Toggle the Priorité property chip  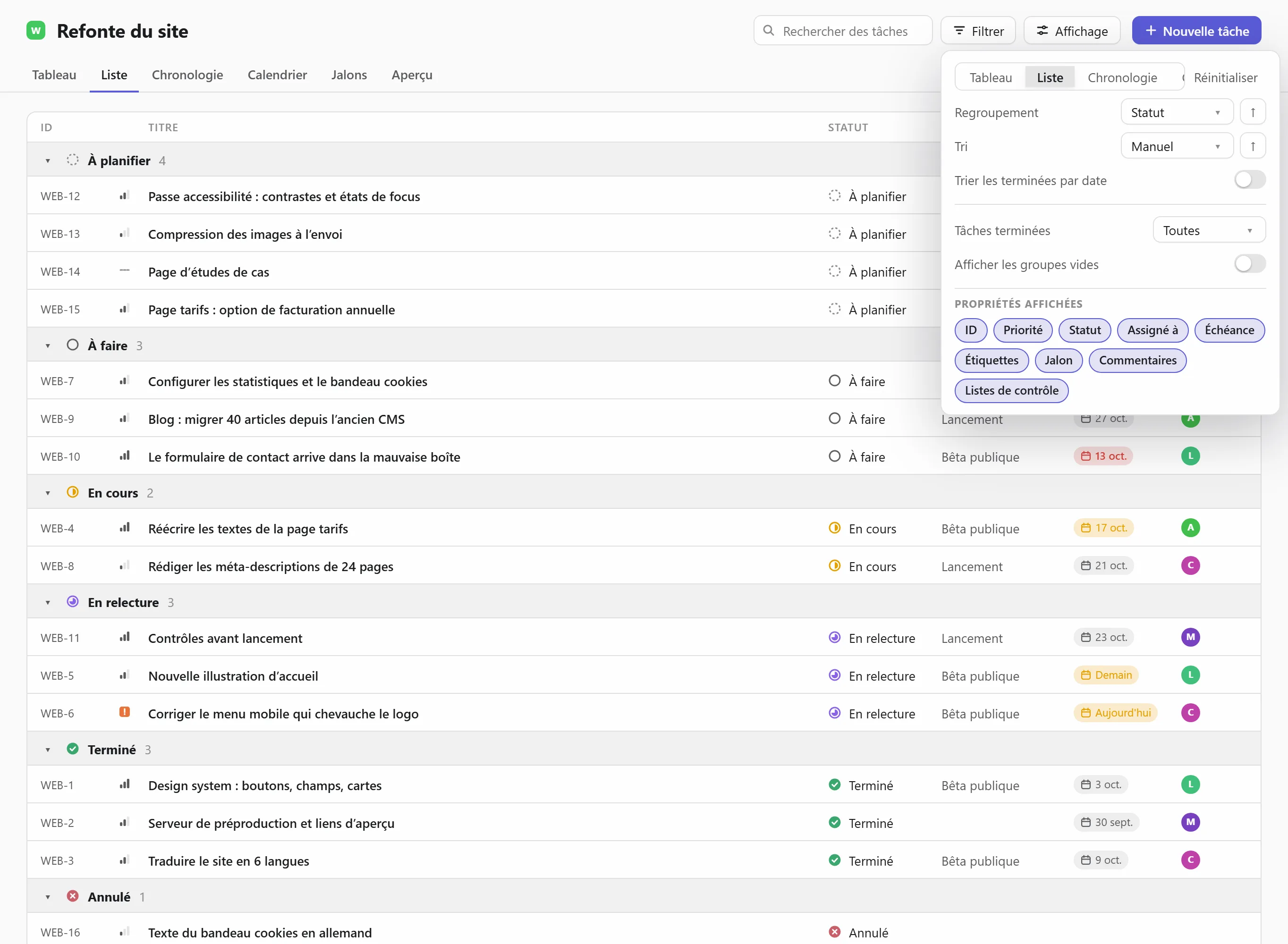point(1022,330)
